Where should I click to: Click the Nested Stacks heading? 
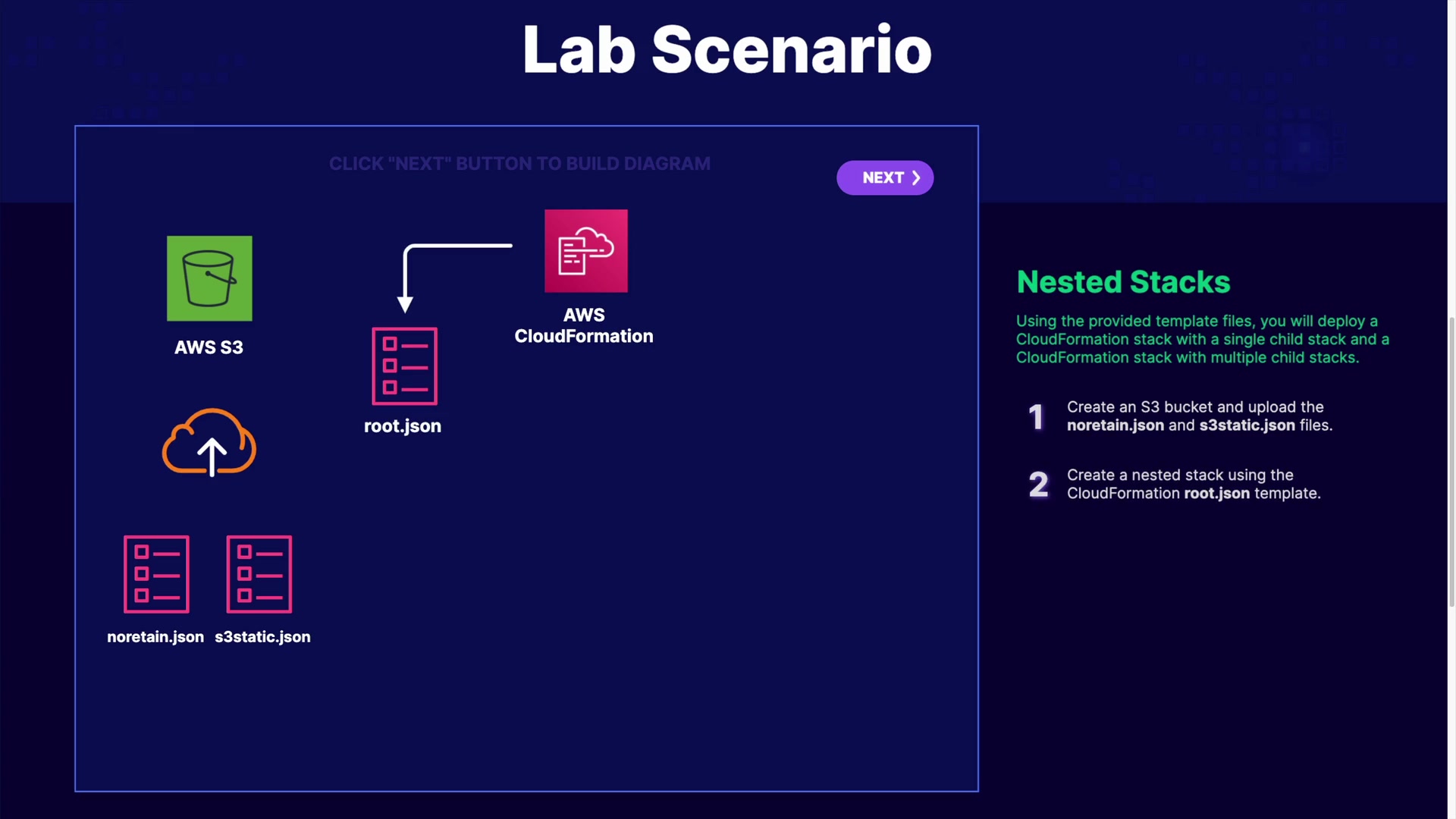(1123, 282)
